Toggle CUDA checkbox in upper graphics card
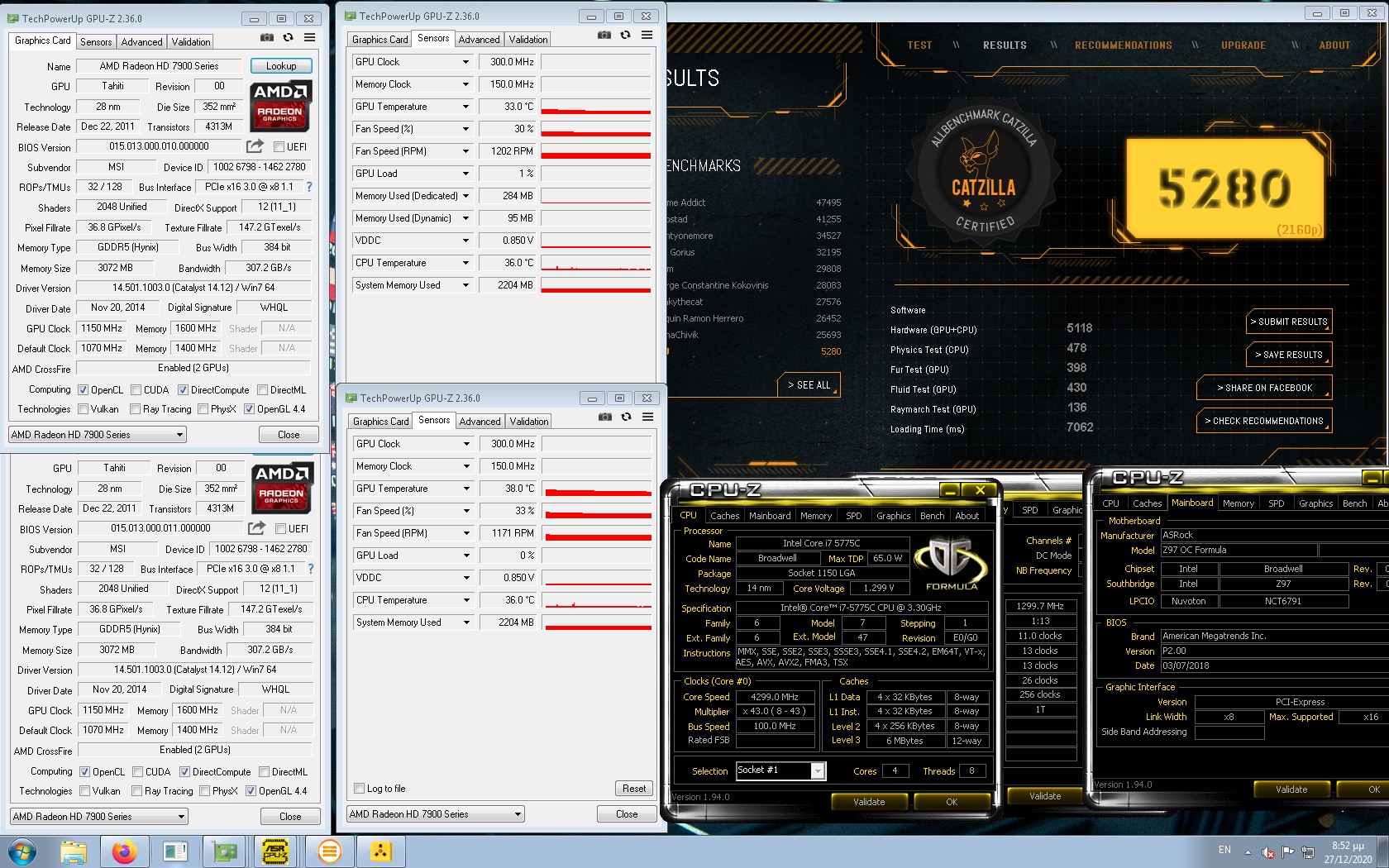 (x=136, y=390)
